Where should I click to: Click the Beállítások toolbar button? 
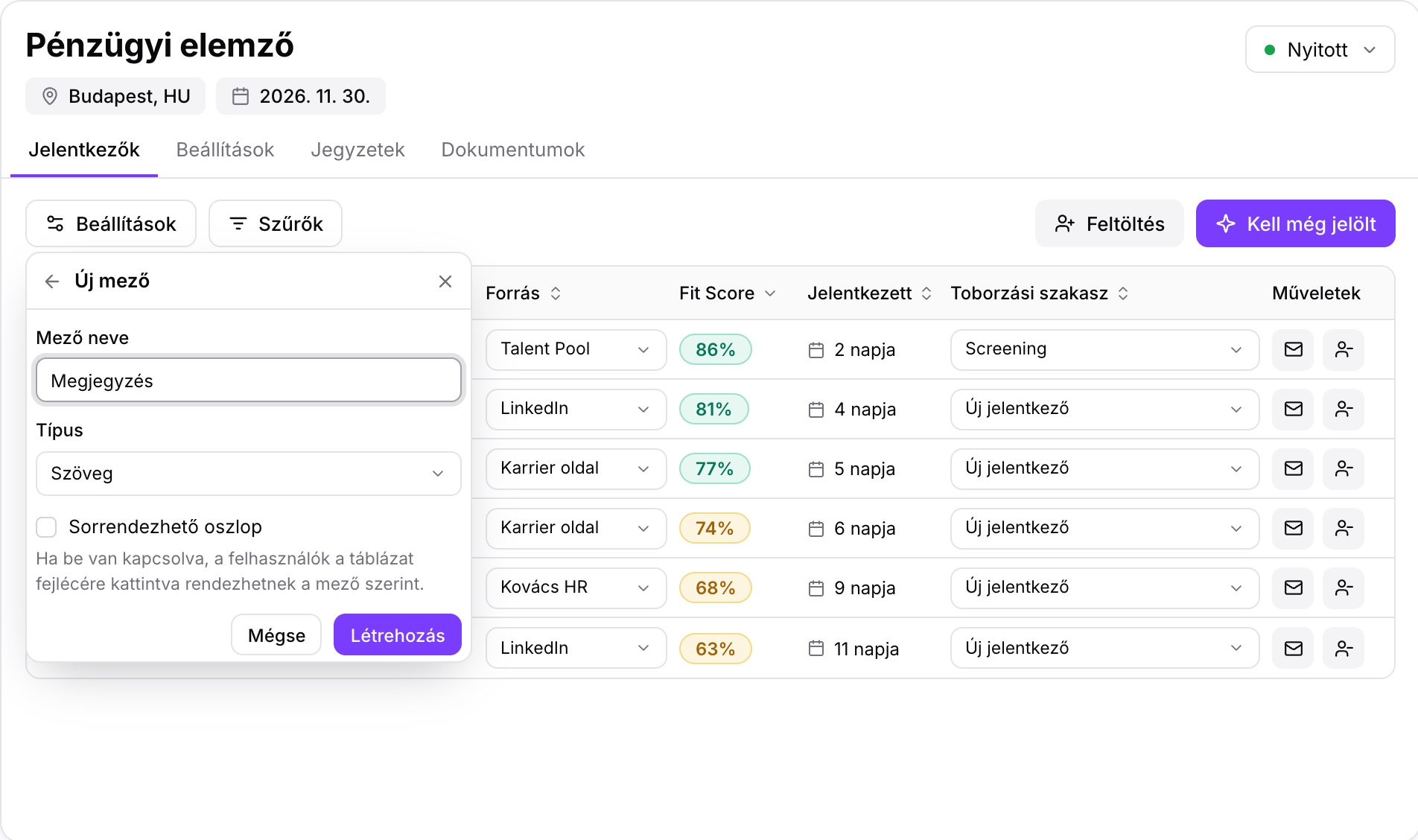point(111,223)
